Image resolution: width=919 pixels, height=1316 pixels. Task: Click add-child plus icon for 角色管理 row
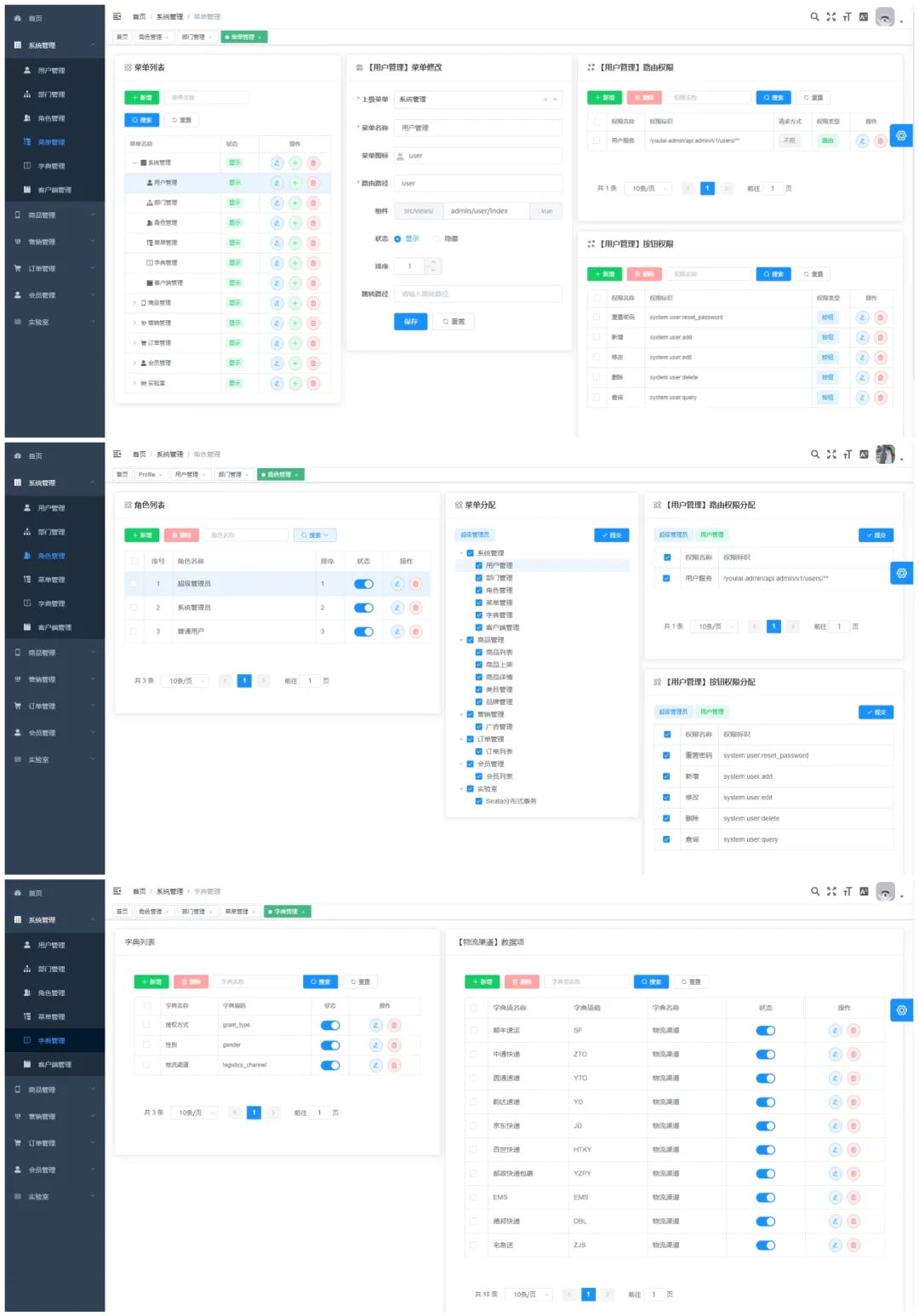295,223
